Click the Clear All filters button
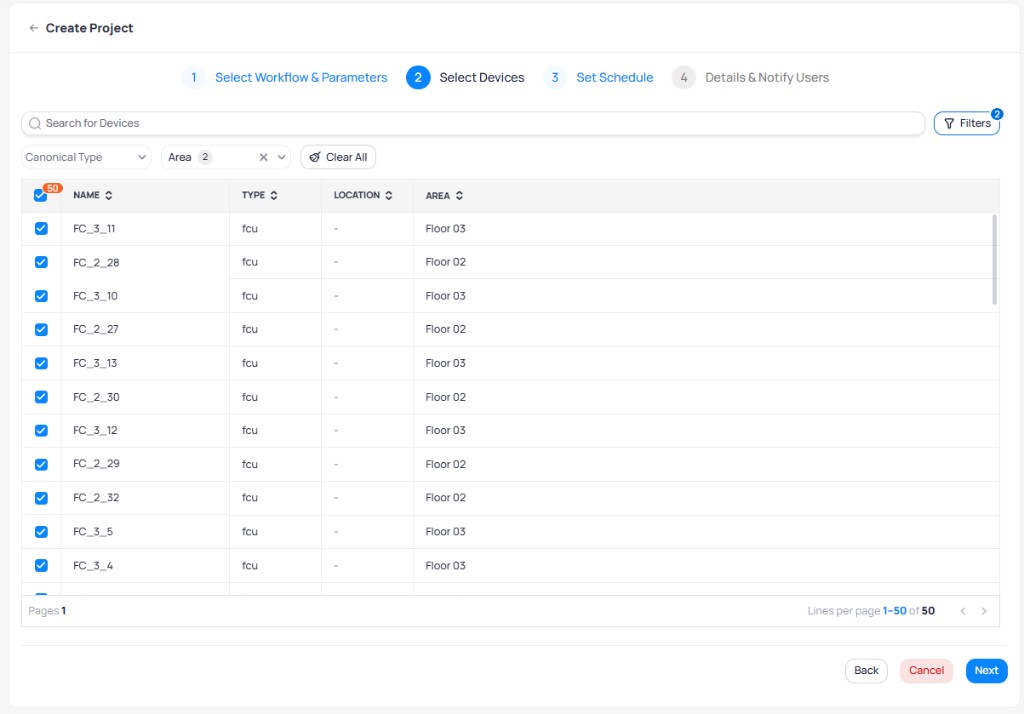Viewport: 1024px width, 714px height. point(338,157)
